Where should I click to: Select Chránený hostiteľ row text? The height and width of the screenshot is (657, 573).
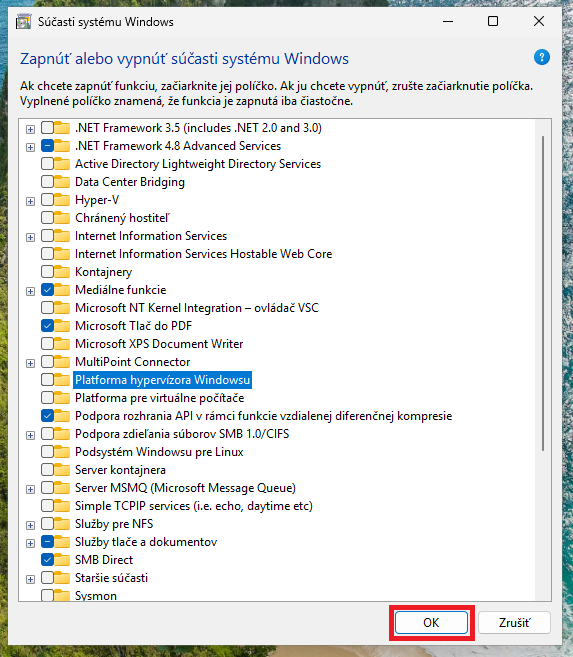122,218
